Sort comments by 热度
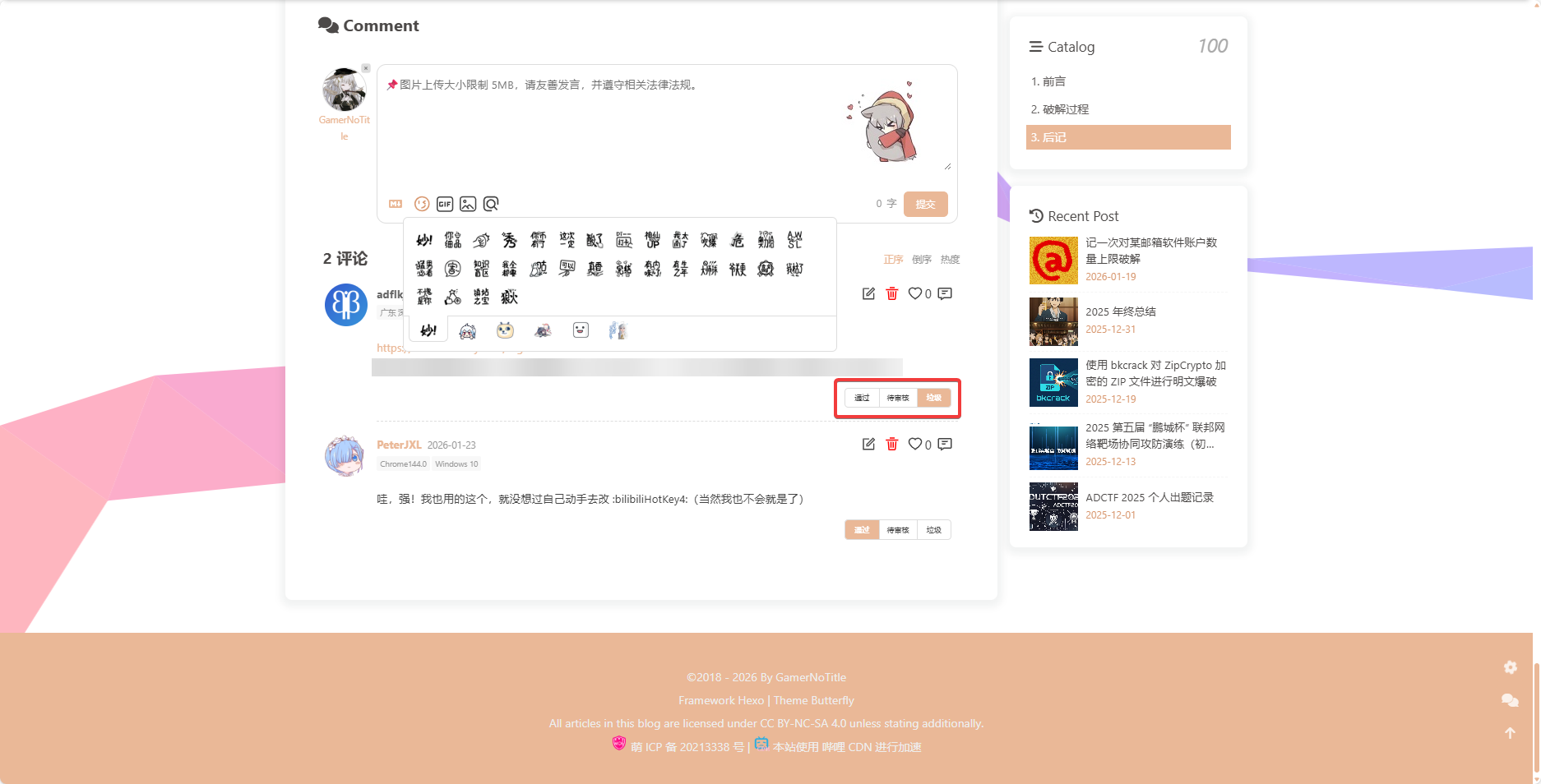 point(950,259)
